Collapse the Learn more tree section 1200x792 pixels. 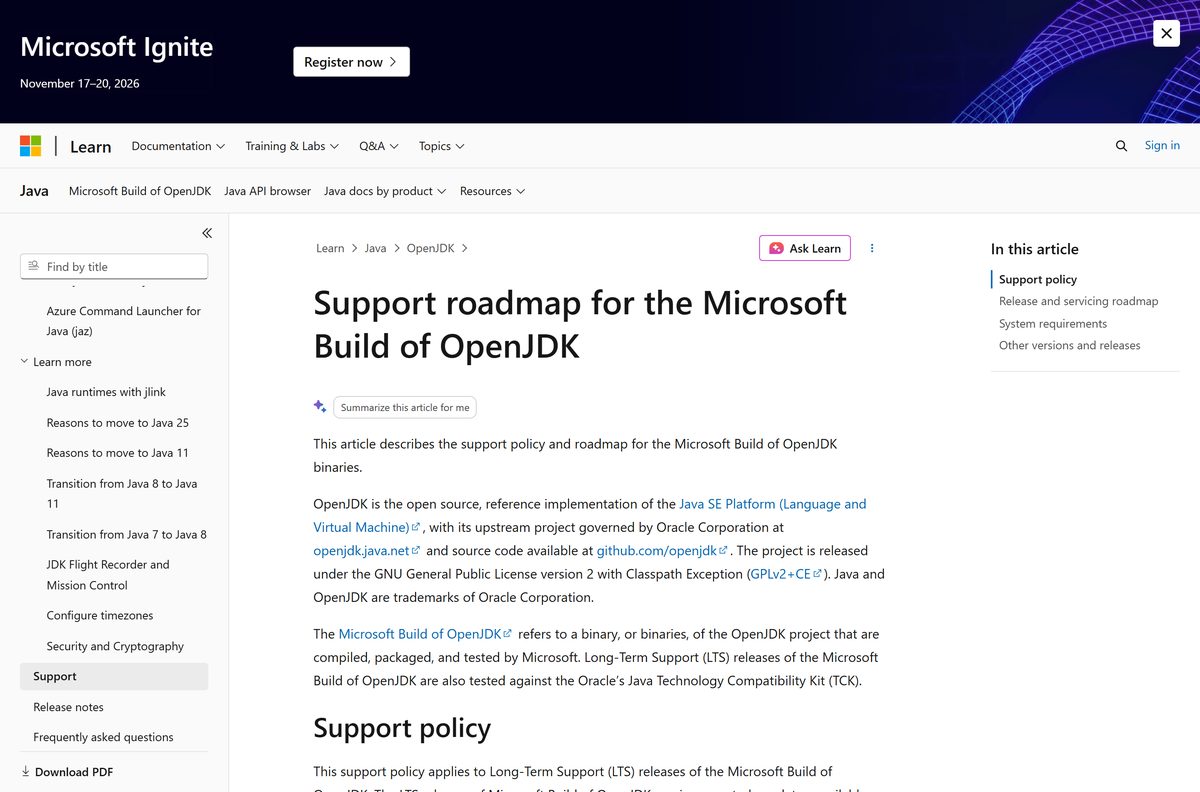56,362
